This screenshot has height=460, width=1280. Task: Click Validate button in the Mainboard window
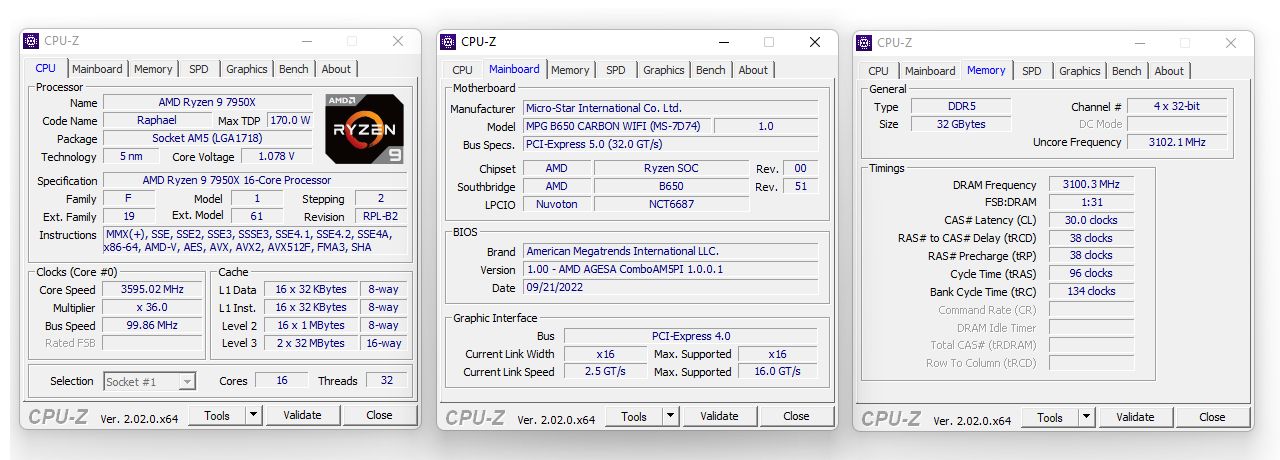click(x=719, y=416)
